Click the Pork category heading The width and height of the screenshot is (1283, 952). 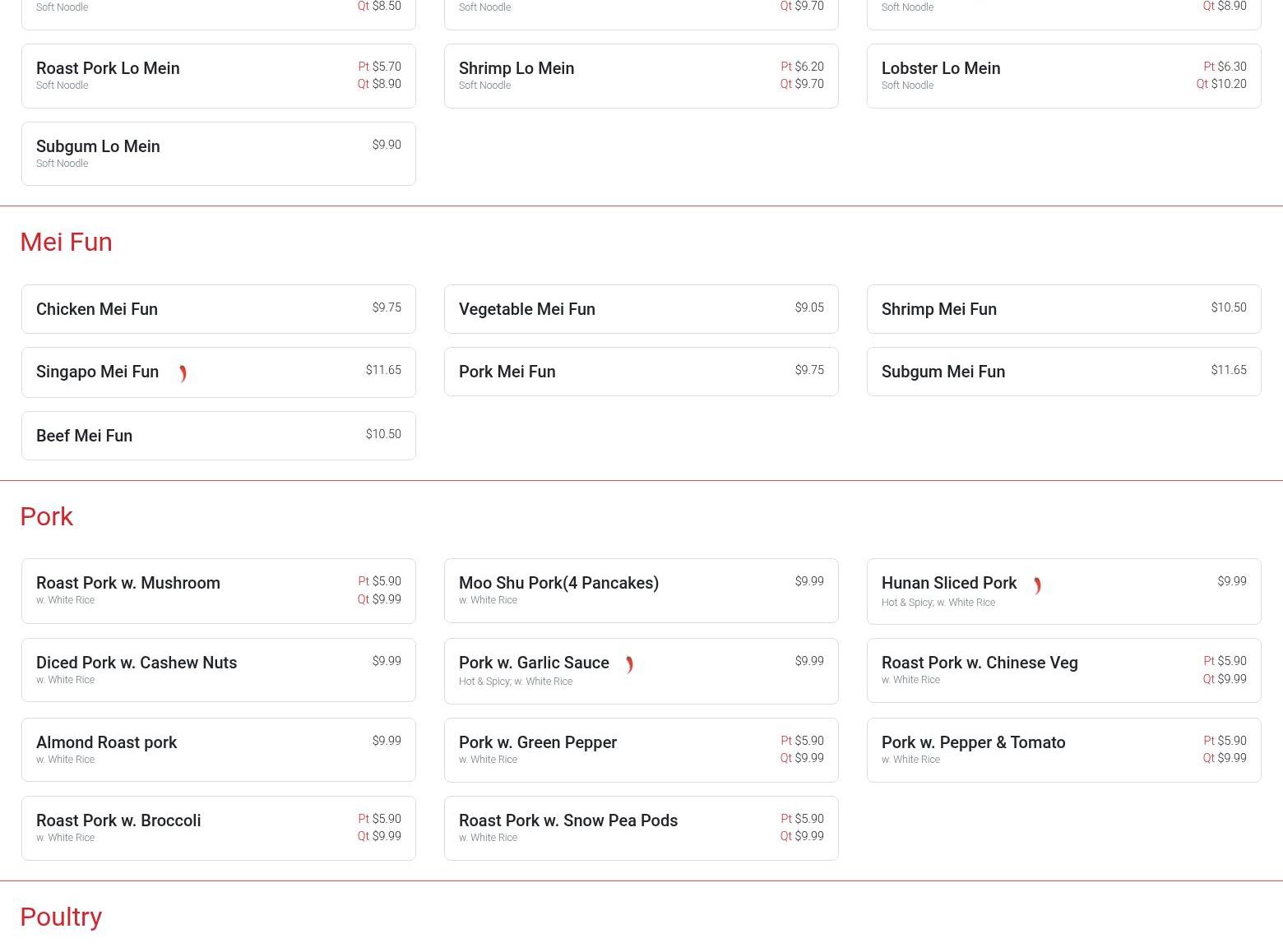tap(46, 516)
